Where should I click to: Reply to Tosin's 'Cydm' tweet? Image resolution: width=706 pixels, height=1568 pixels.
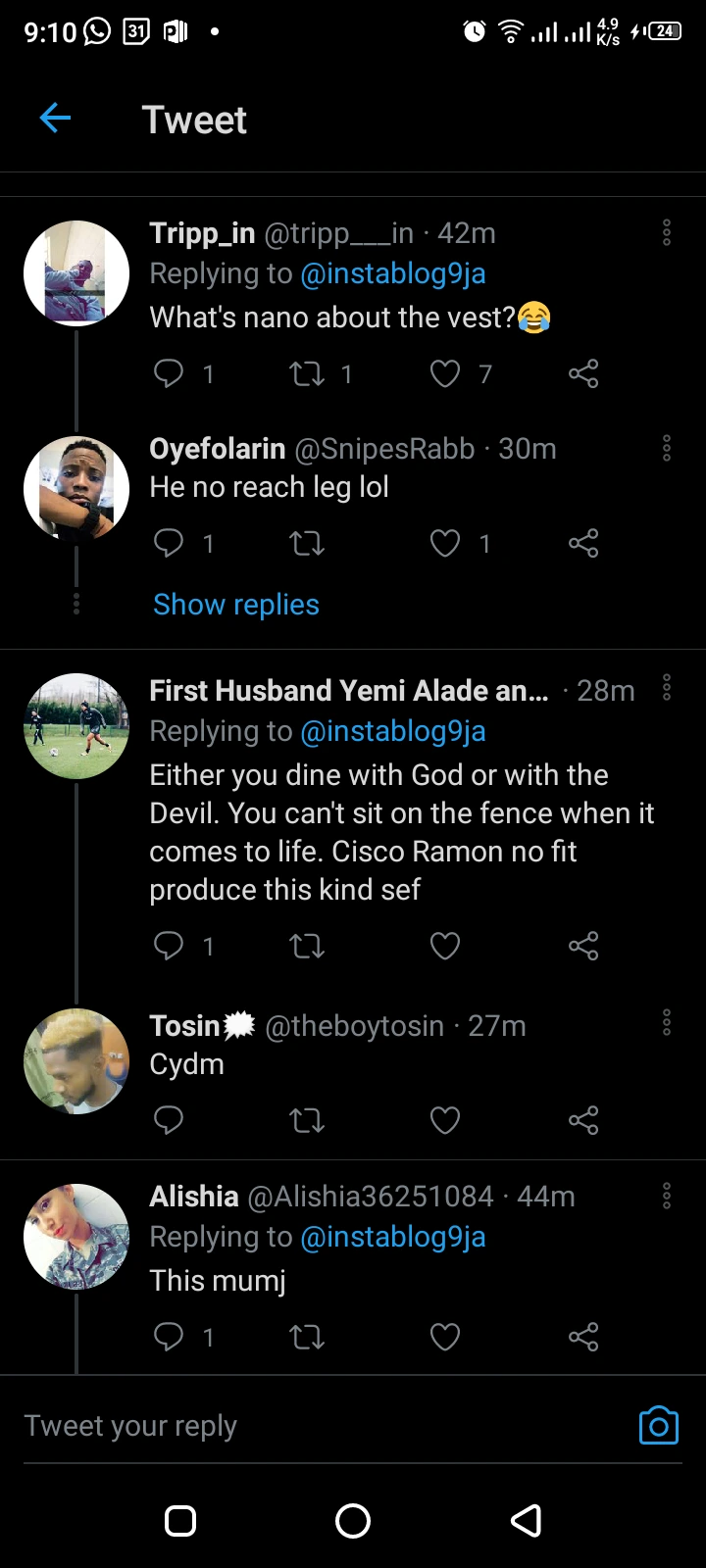click(x=169, y=1120)
